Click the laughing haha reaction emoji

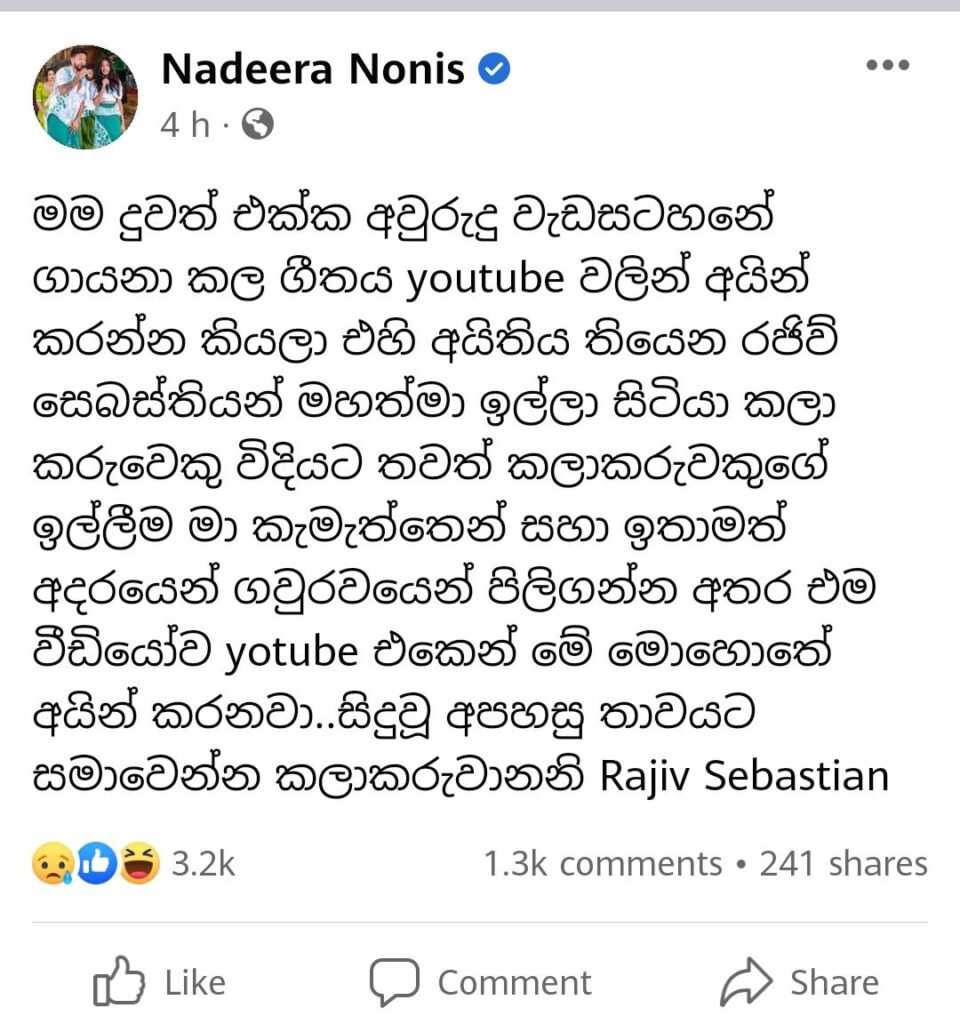[140, 863]
